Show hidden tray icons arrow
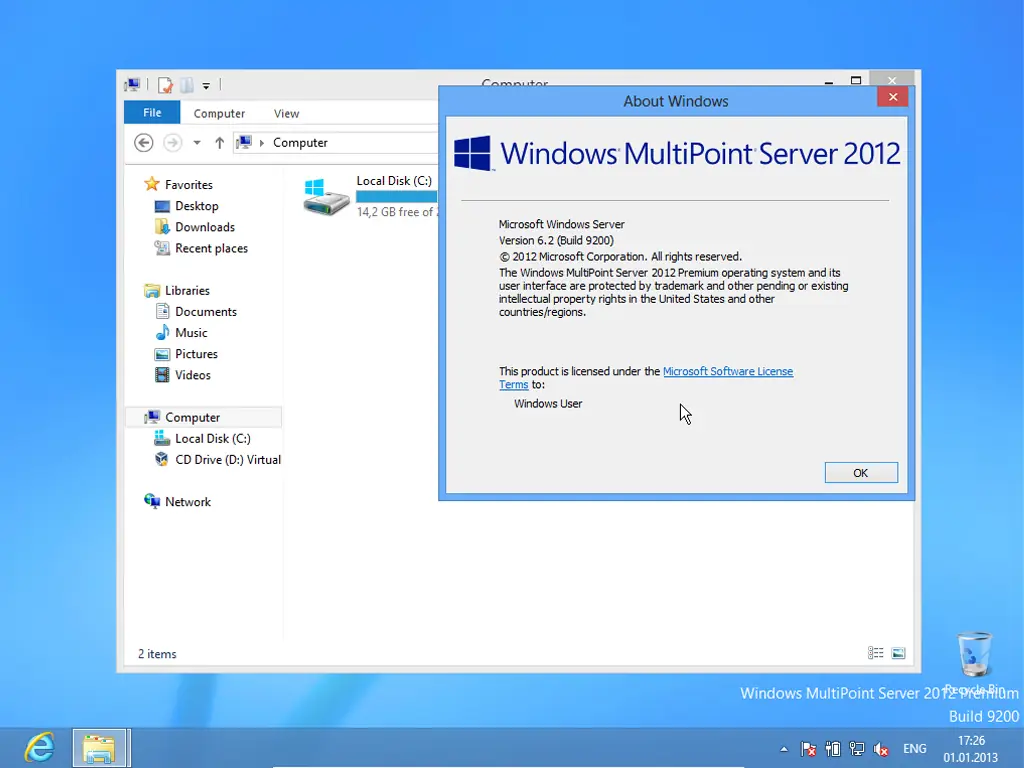Image resolution: width=1024 pixels, height=768 pixels. click(784, 749)
